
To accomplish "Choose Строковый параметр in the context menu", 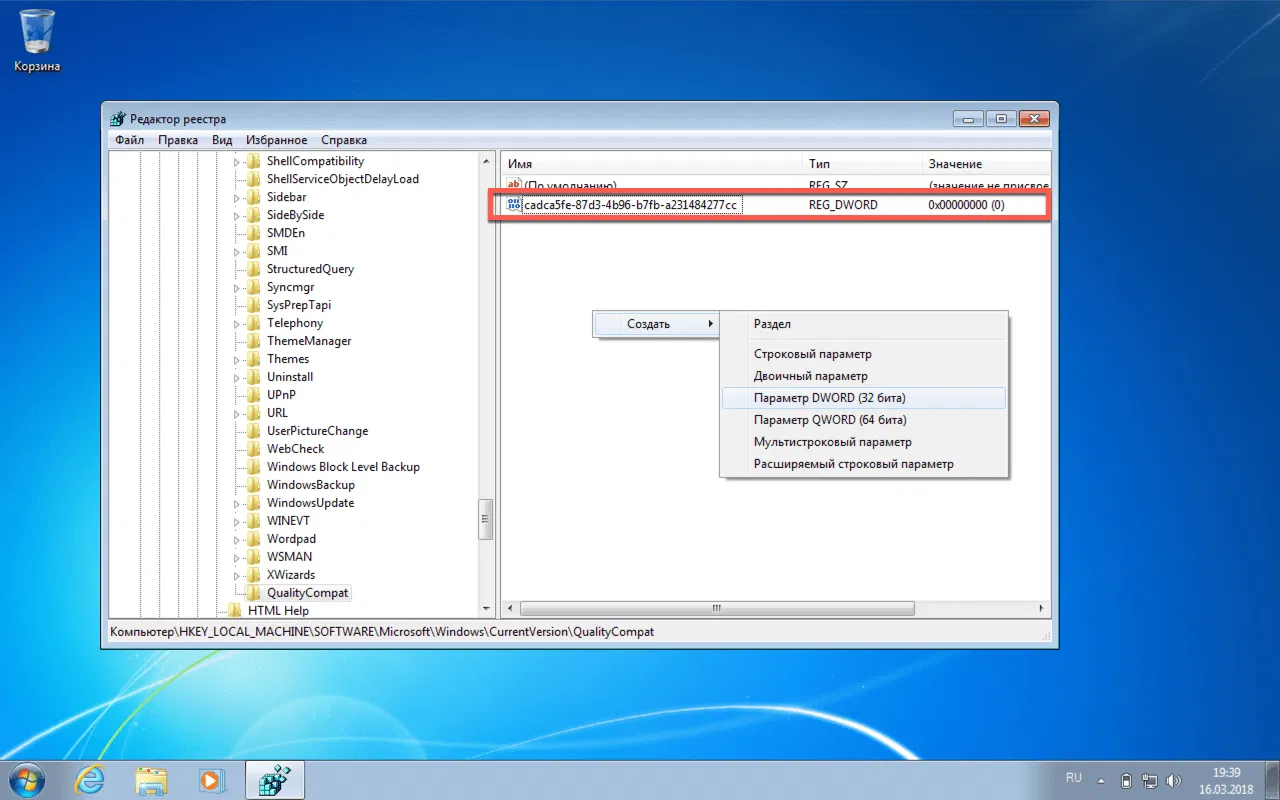I will [x=813, y=353].
